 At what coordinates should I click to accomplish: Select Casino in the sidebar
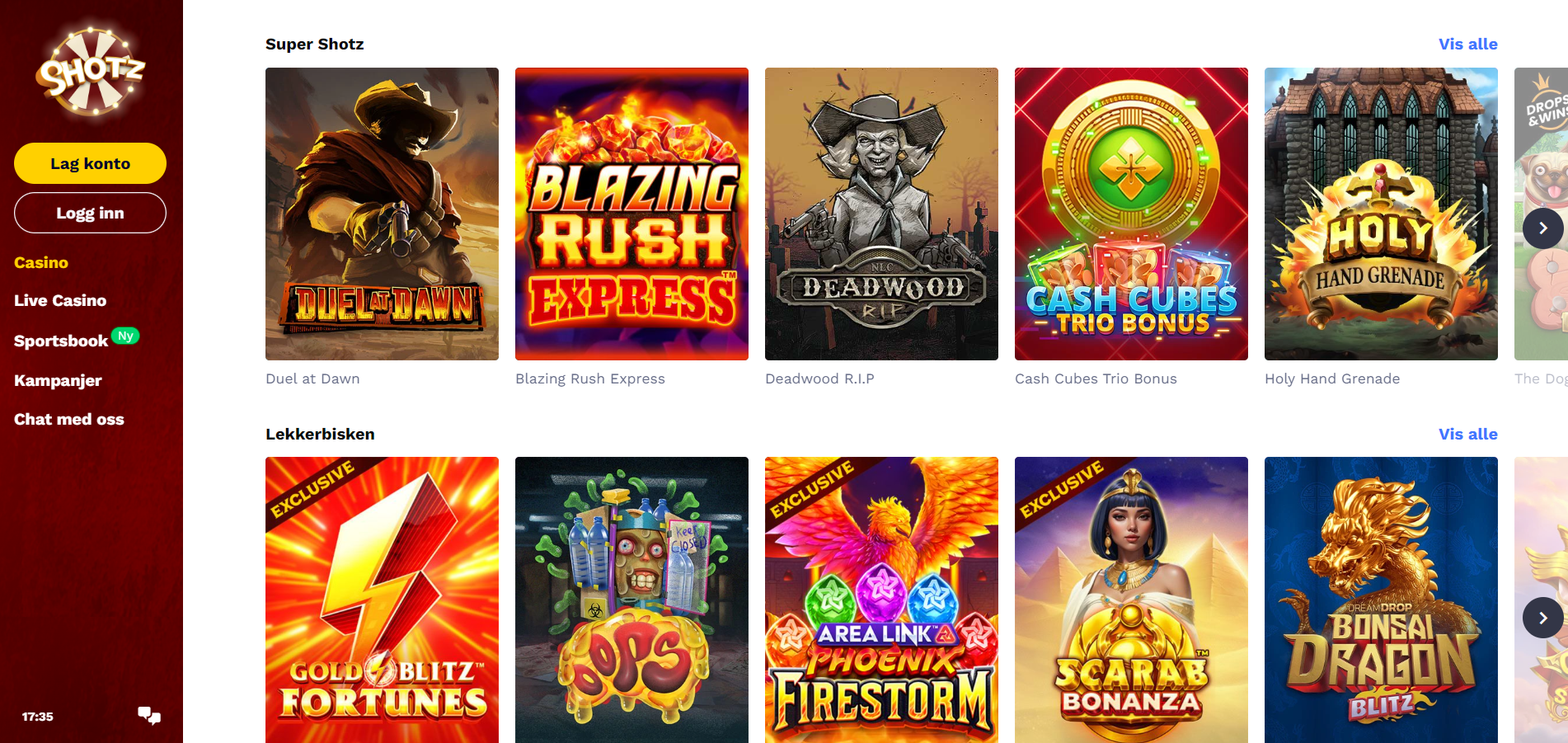(41, 262)
